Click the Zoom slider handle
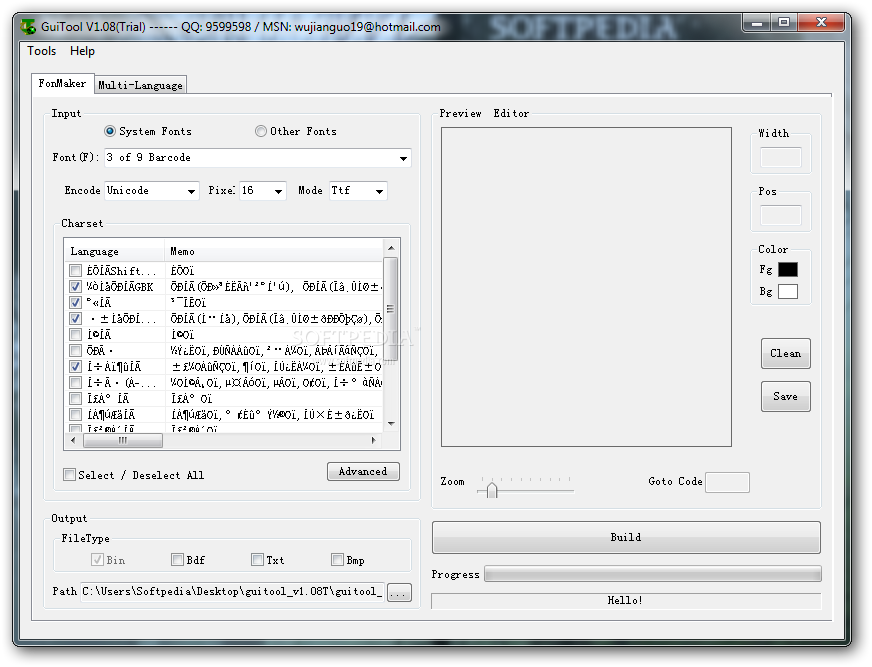This screenshot has height=667, width=872. (x=492, y=490)
